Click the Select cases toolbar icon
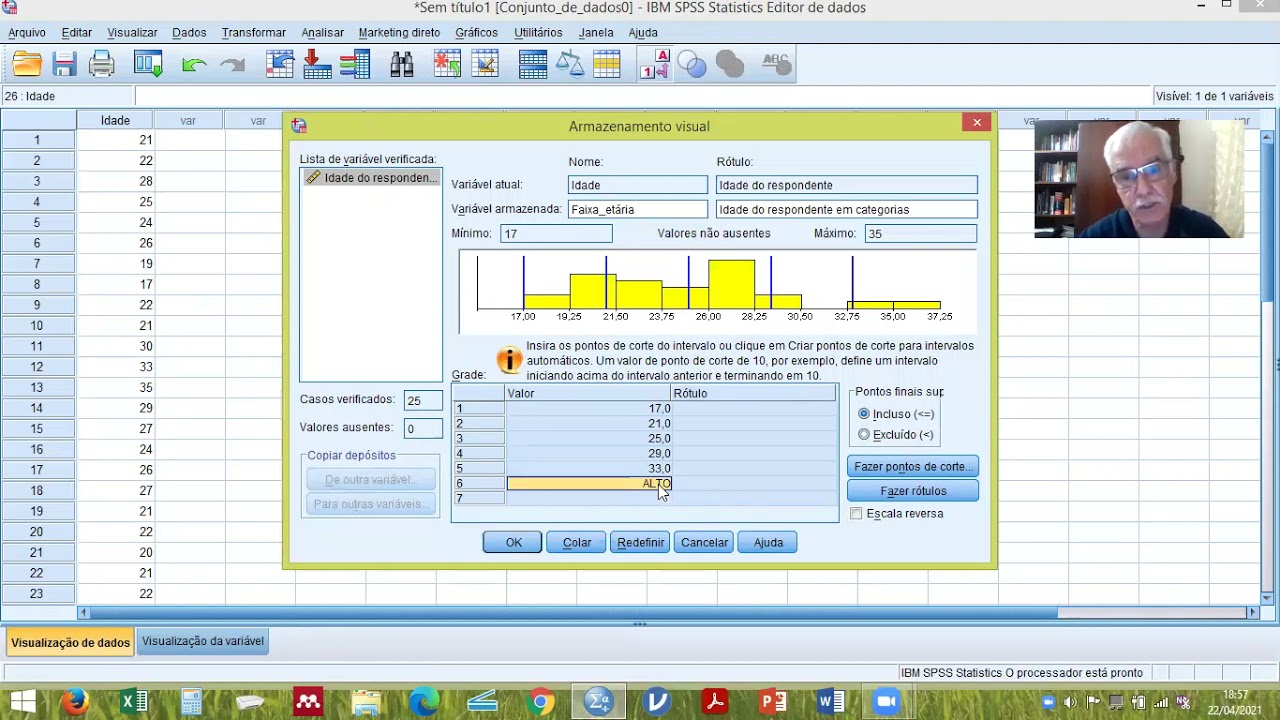This screenshot has height=720, width=1280. click(606, 65)
